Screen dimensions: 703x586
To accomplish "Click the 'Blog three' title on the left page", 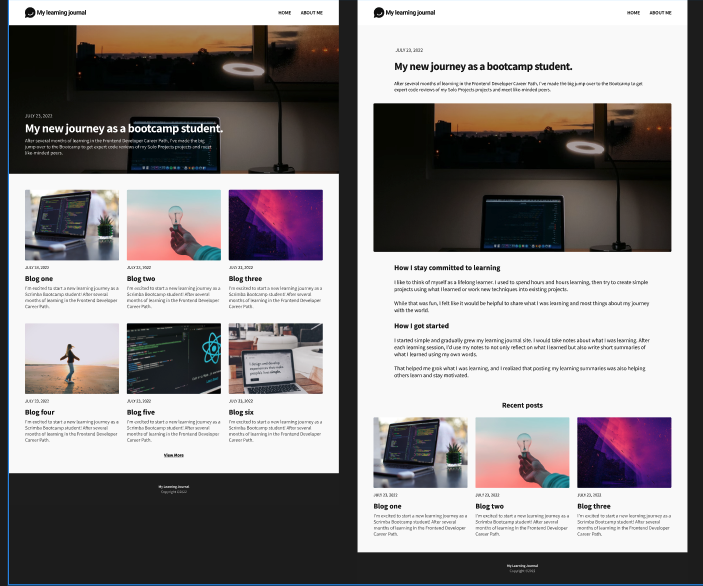I will pos(245,279).
